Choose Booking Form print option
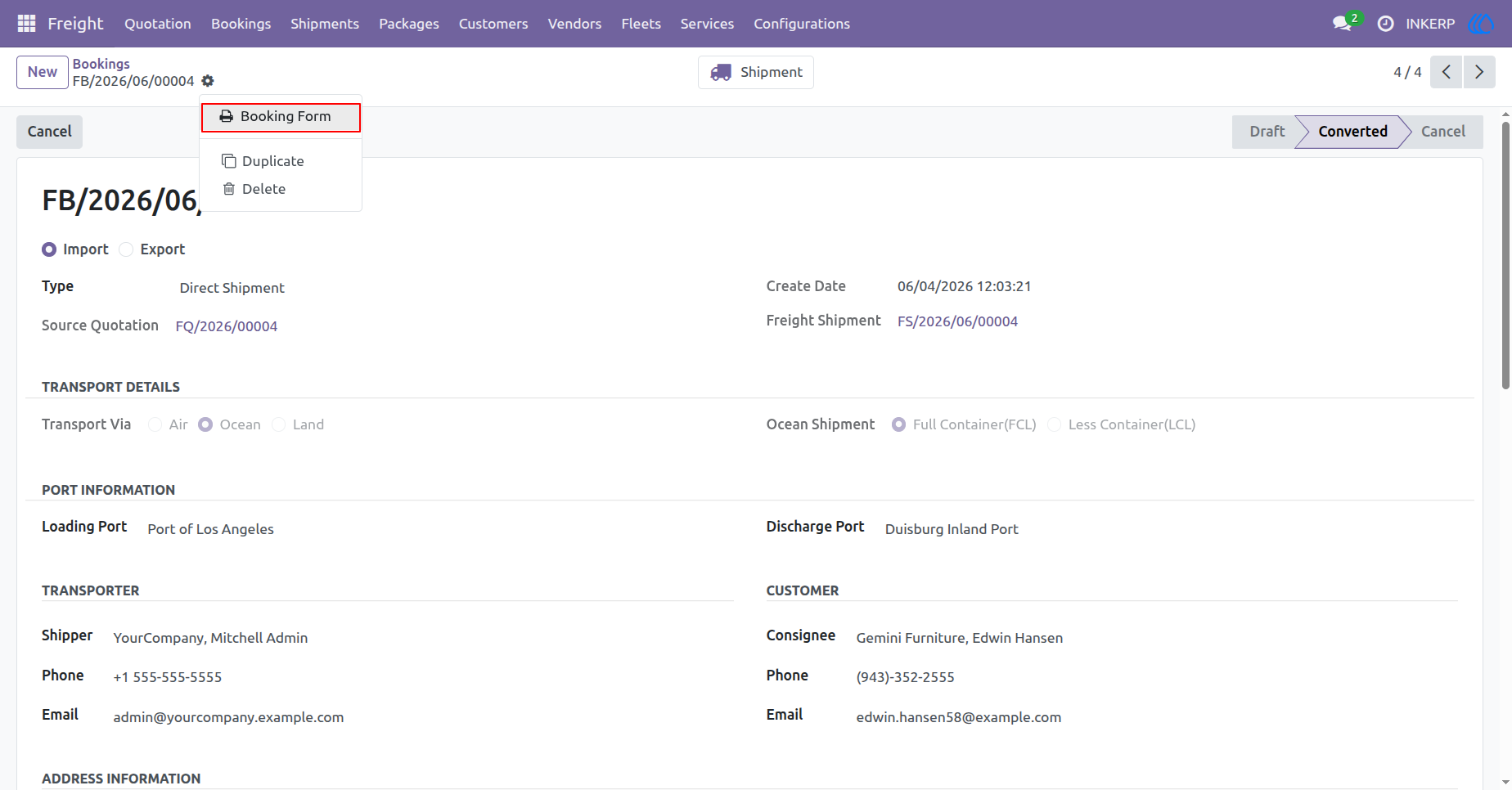This screenshot has height=790, width=1512. 281,117
